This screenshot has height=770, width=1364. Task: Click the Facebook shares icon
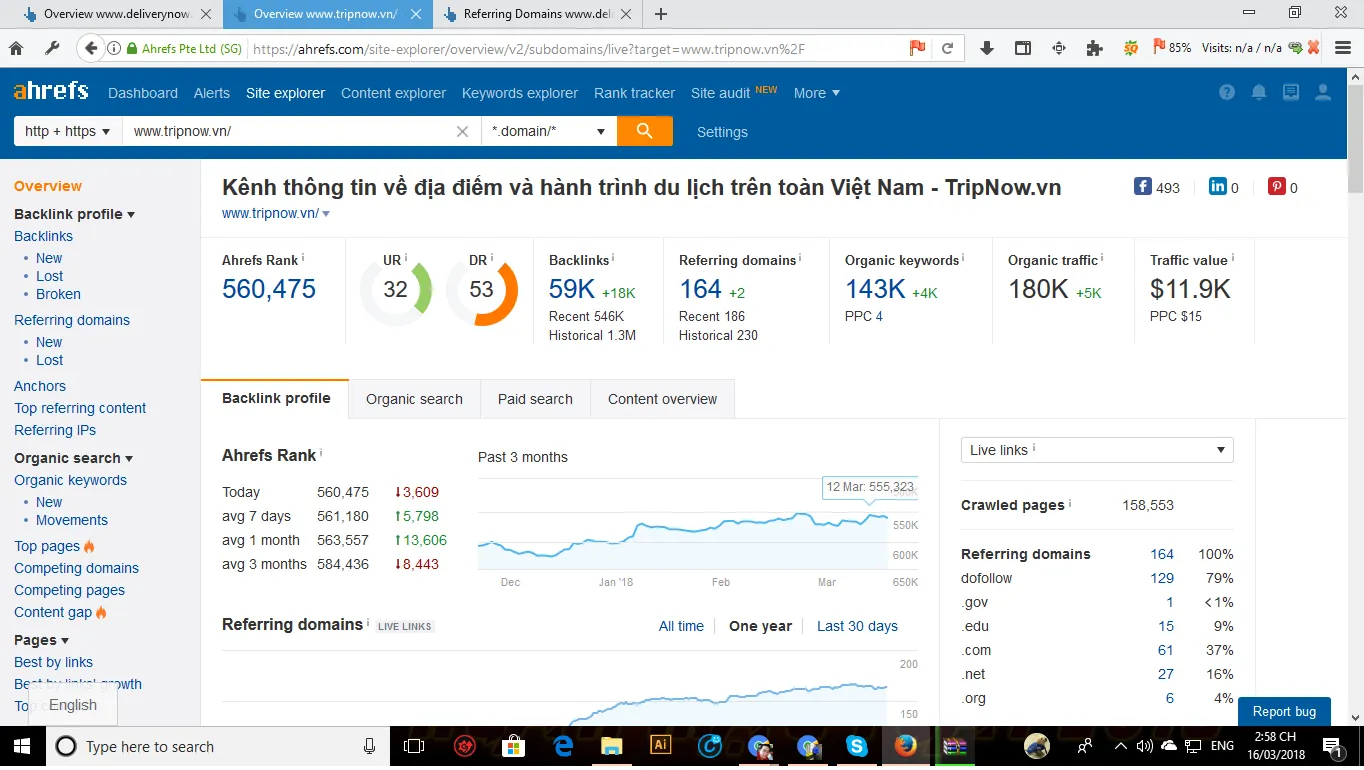point(1142,187)
